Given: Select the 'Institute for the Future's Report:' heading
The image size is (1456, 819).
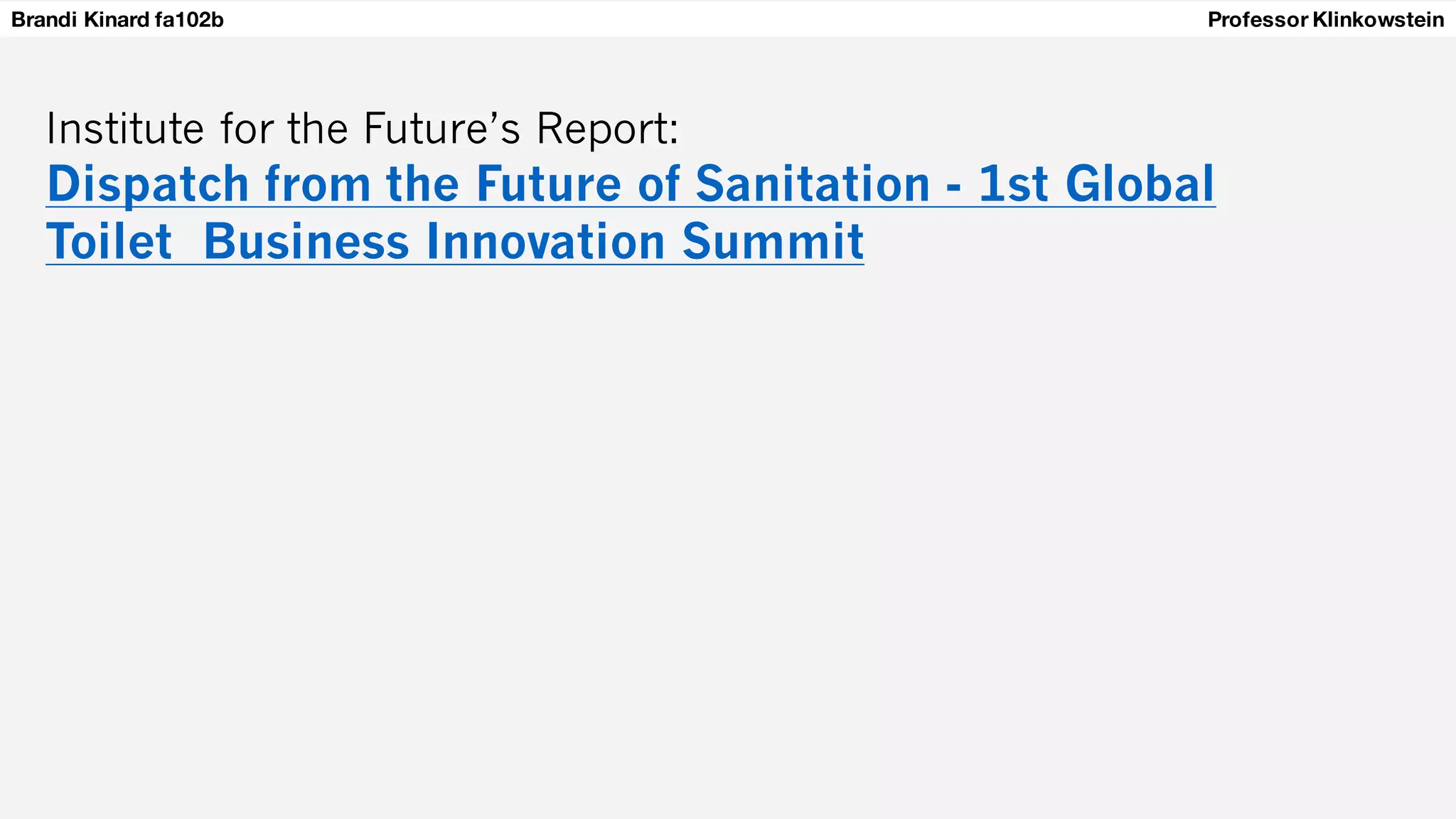Looking at the screenshot, I should tap(363, 129).
